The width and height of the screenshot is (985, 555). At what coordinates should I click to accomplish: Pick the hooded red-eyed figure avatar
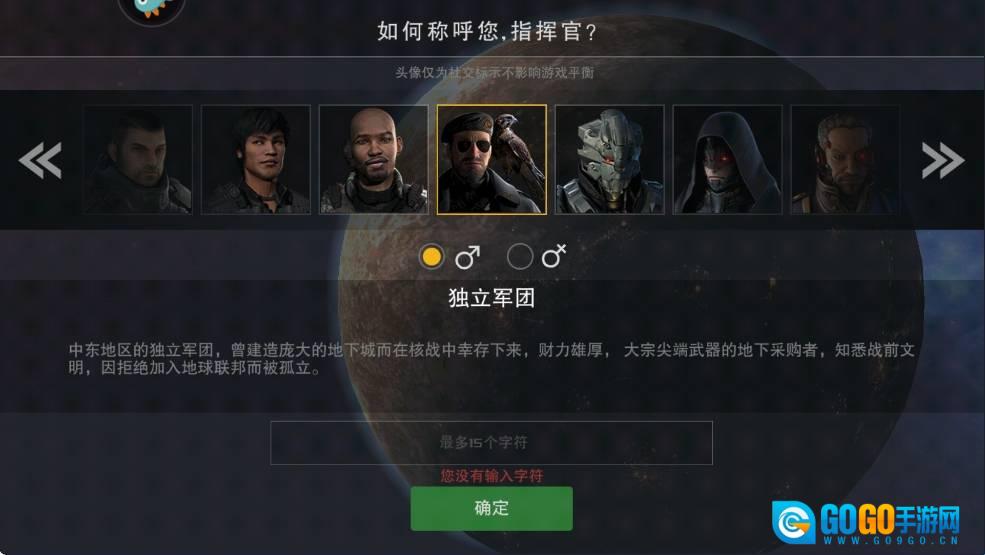click(x=727, y=160)
